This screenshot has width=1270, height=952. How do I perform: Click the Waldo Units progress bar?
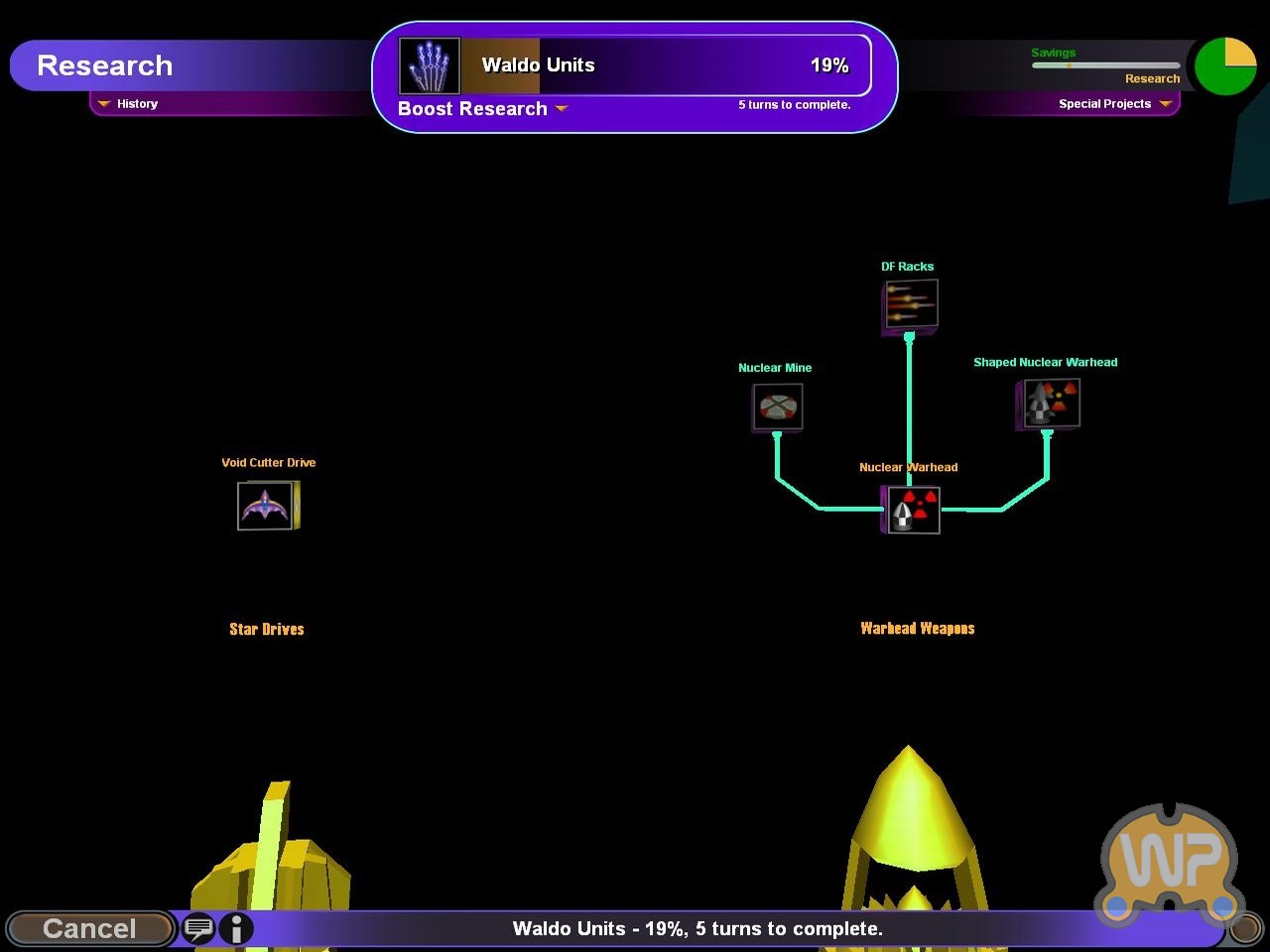click(665, 66)
